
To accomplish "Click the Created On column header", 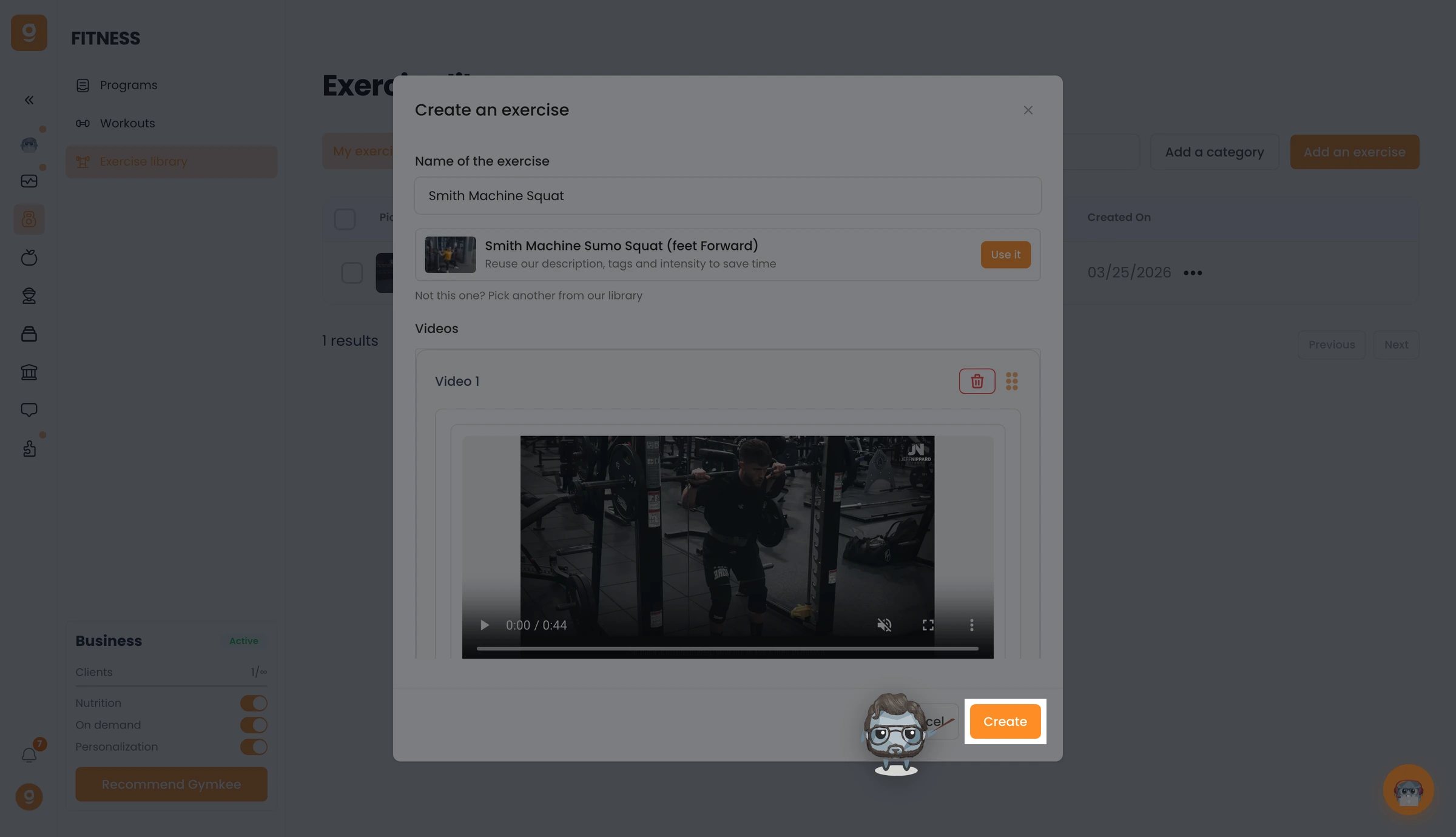I will coord(1119,217).
